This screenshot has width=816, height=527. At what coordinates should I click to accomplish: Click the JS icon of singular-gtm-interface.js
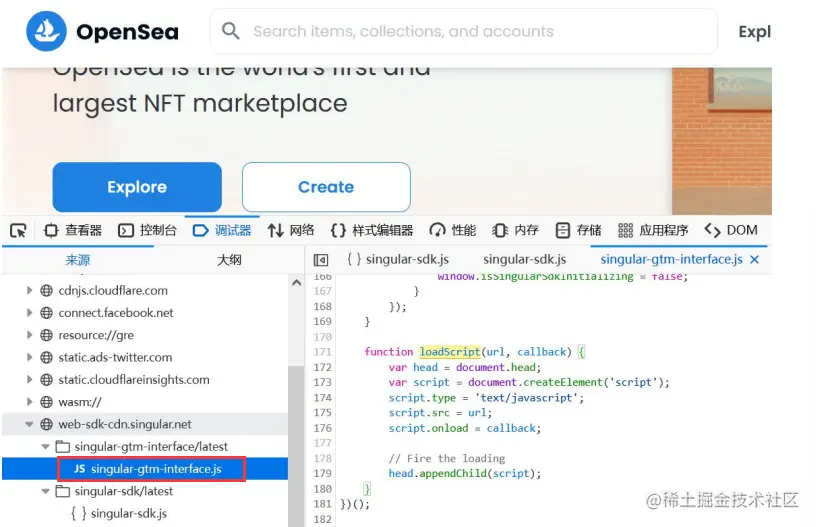pos(80,469)
